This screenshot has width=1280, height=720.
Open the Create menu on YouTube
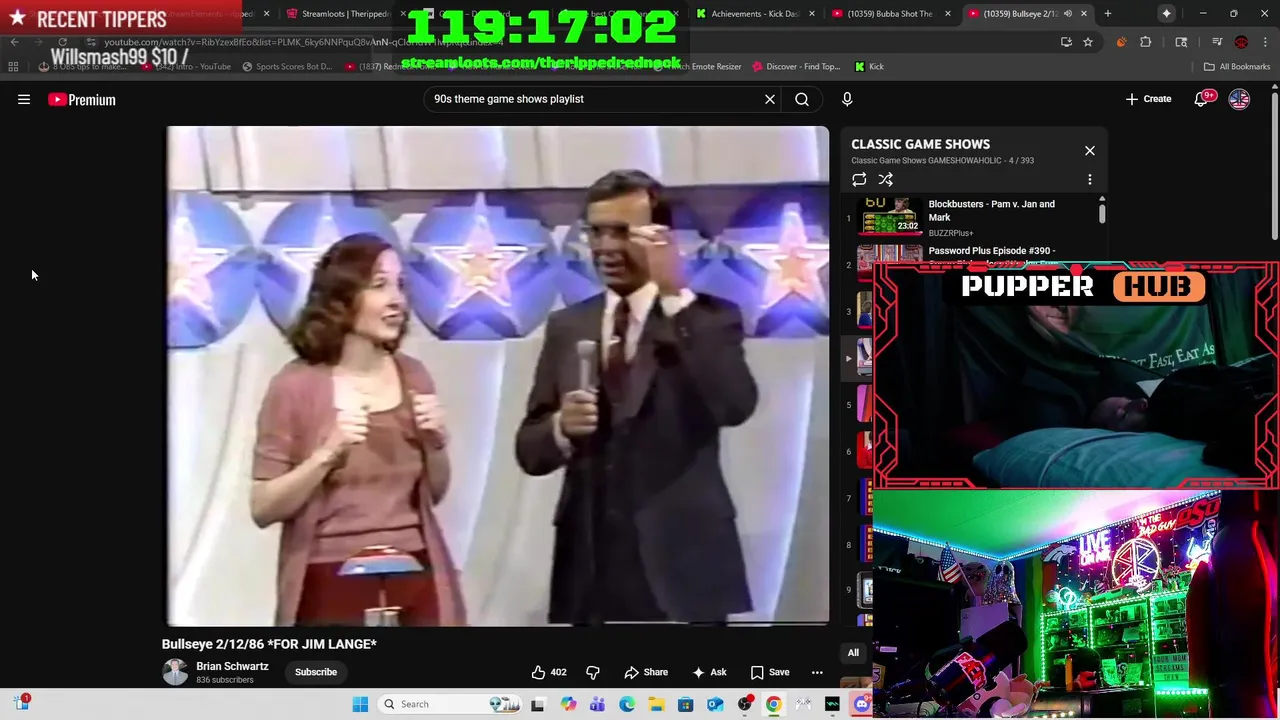1148,99
